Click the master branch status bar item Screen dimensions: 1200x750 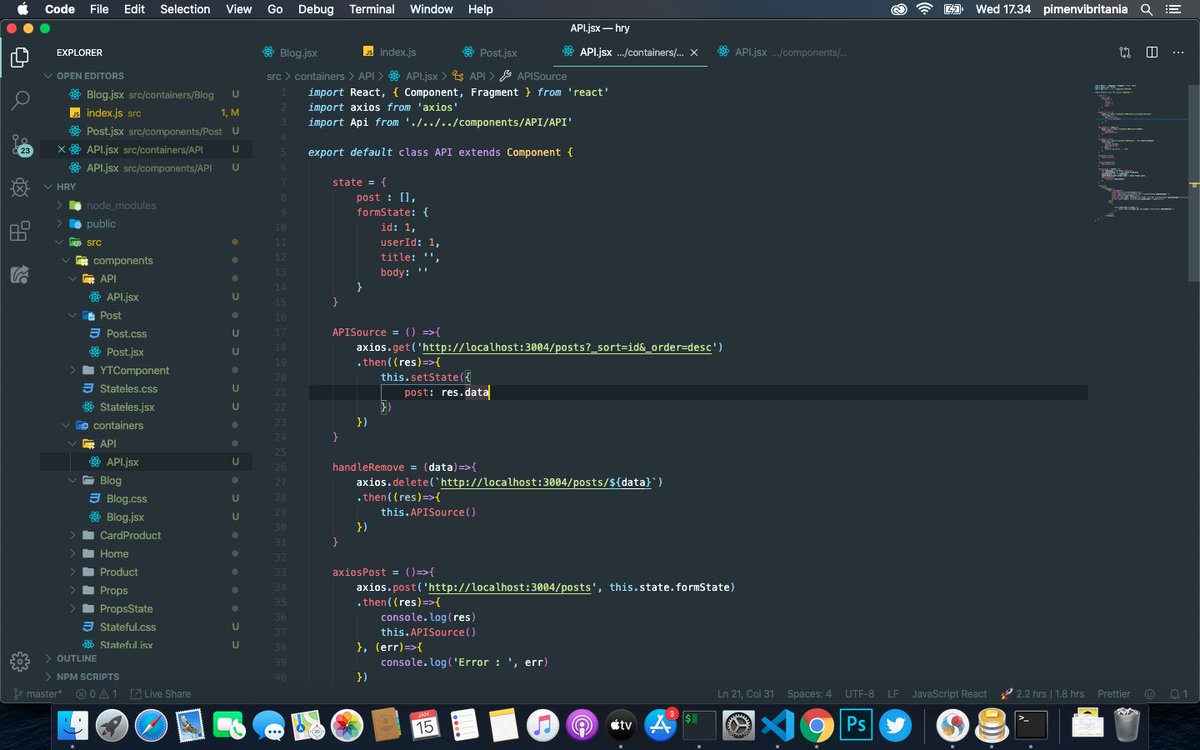pyautogui.click(x=37, y=694)
